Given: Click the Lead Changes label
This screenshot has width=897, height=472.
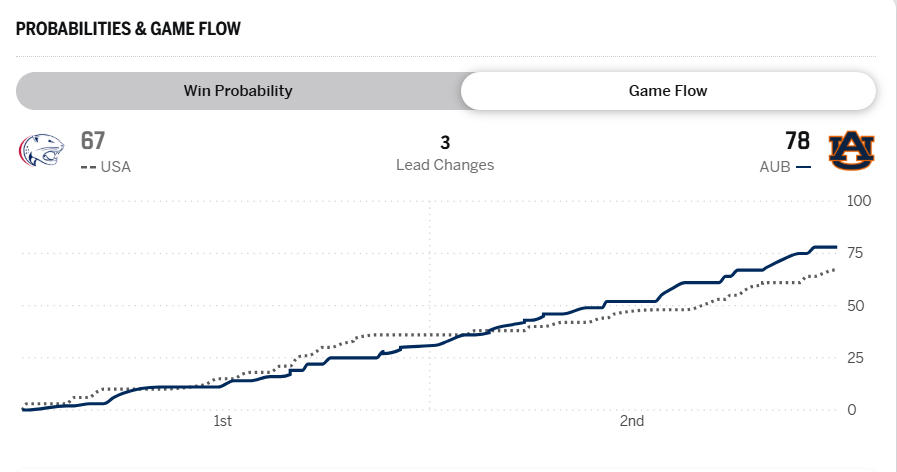Looking at the screenshot, I should [445, 165].
